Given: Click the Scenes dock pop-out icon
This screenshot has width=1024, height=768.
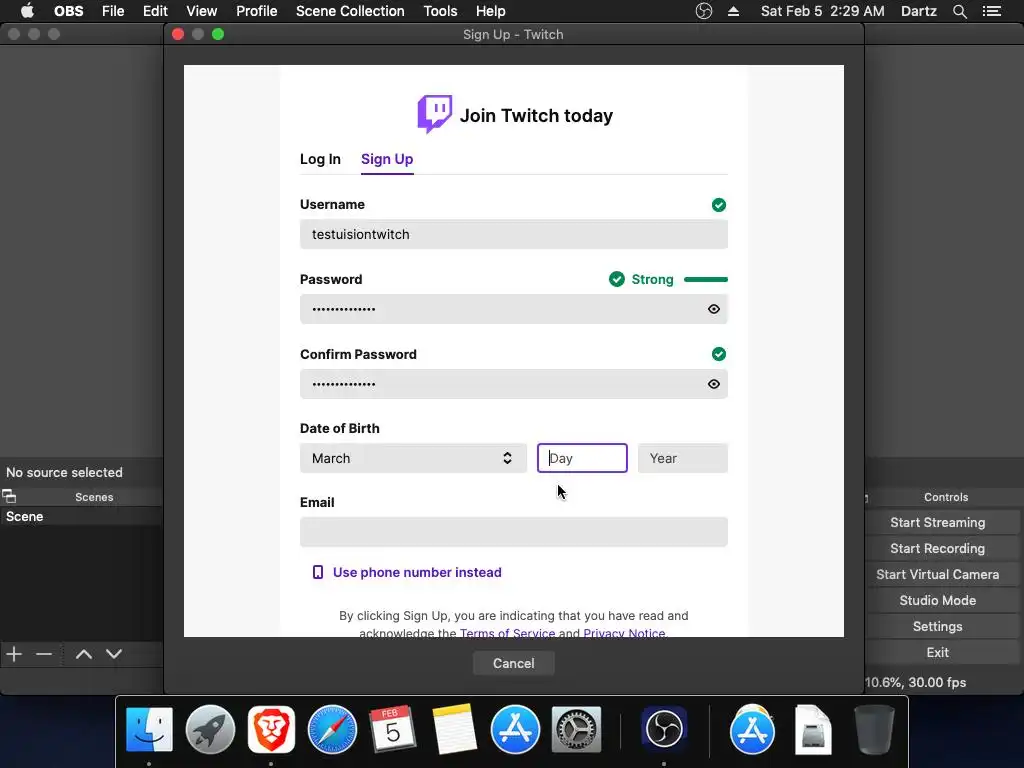Looking at the screenshot, I should [x=9, y=496].
